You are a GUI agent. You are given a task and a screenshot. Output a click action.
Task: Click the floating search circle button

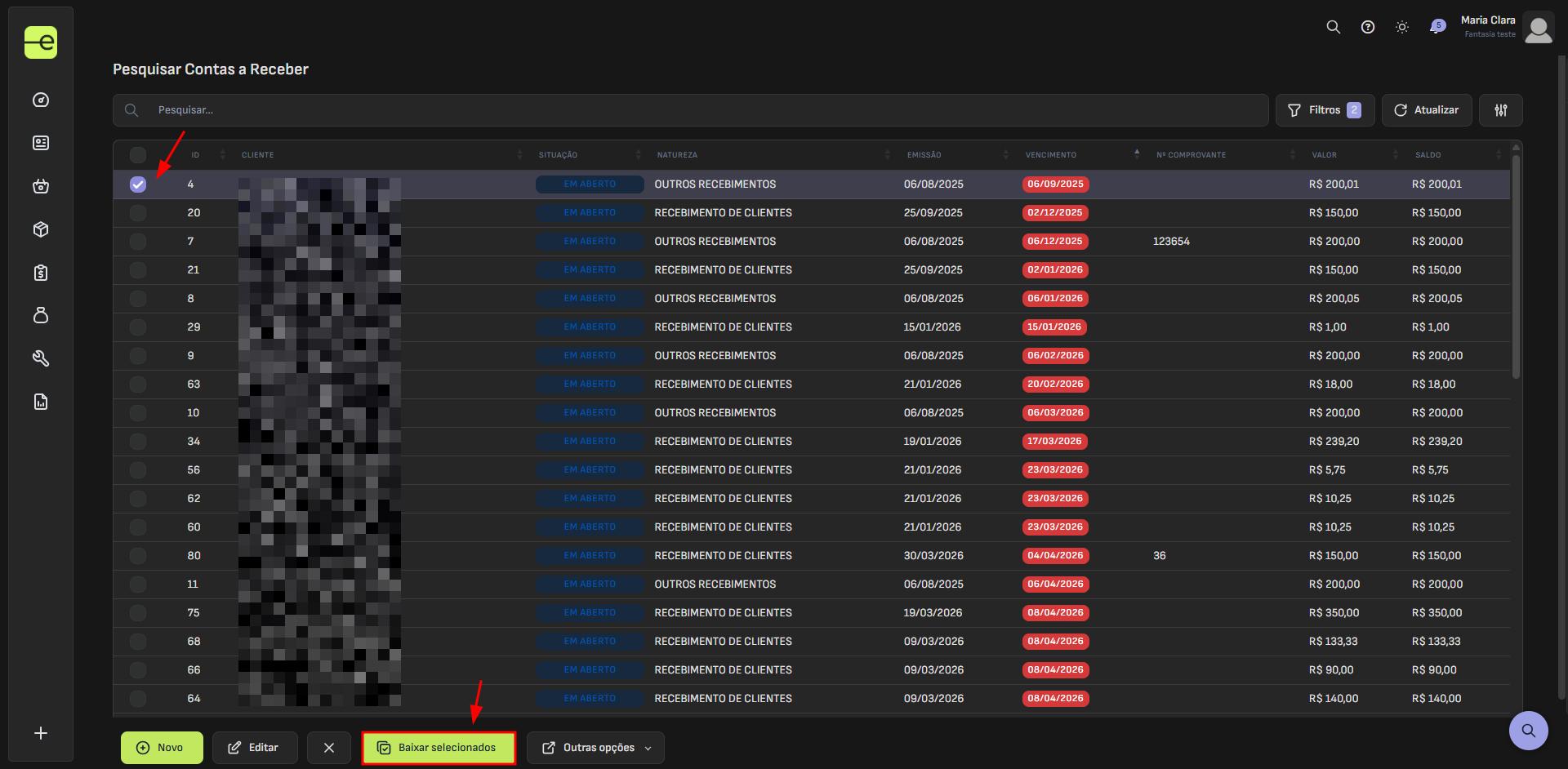coord(1529,731)
